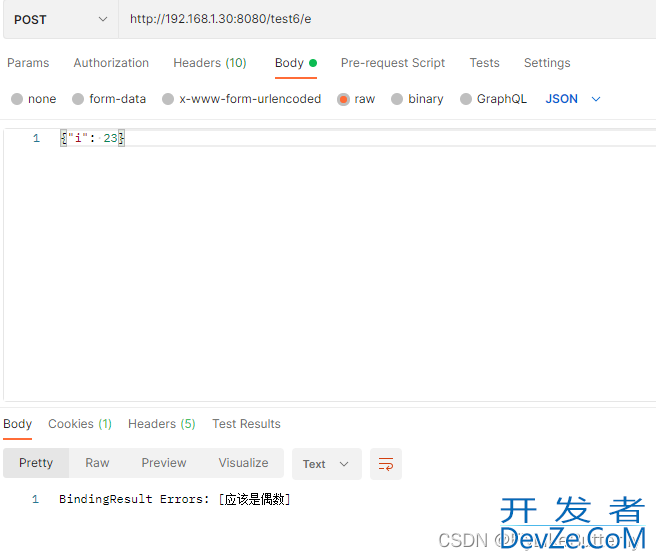Image resolution: width=656 pixels, height=560 pixels.
Task: Switch response view to Visualize
Action: point(243,463)
